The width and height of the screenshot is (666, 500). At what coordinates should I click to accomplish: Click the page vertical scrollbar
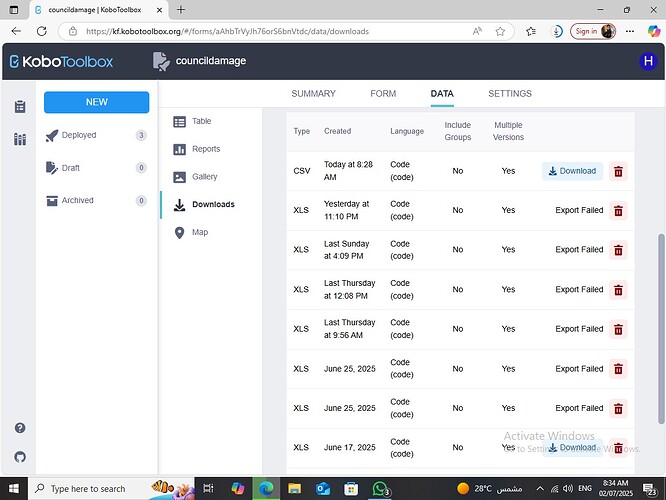661,328
